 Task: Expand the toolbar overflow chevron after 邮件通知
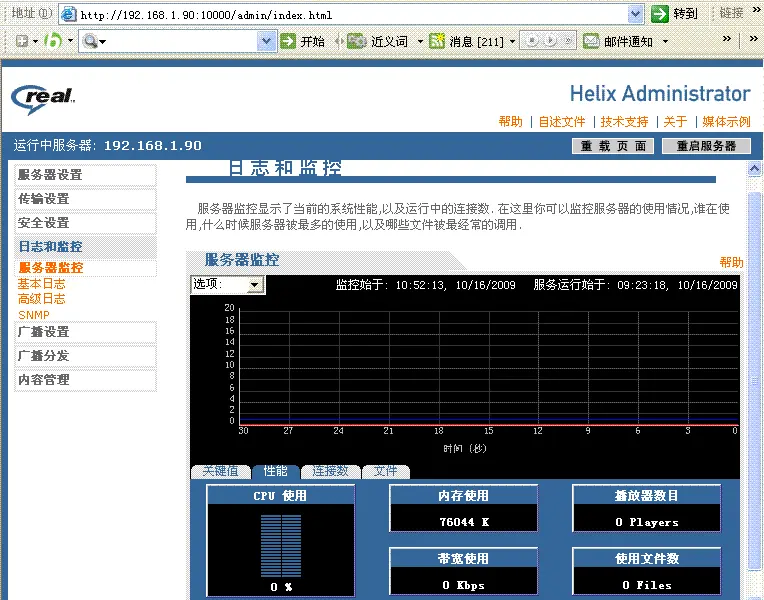[726, 39]
